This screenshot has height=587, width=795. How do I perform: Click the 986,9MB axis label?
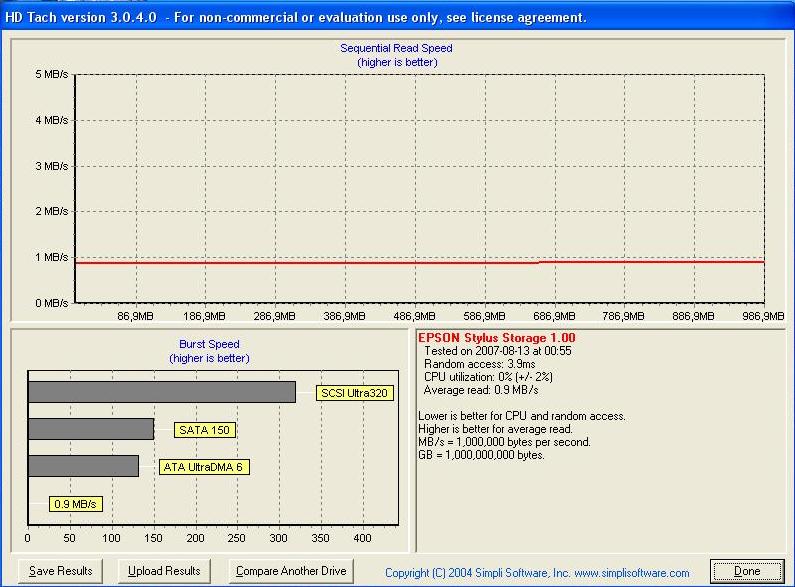coord(763,316)
